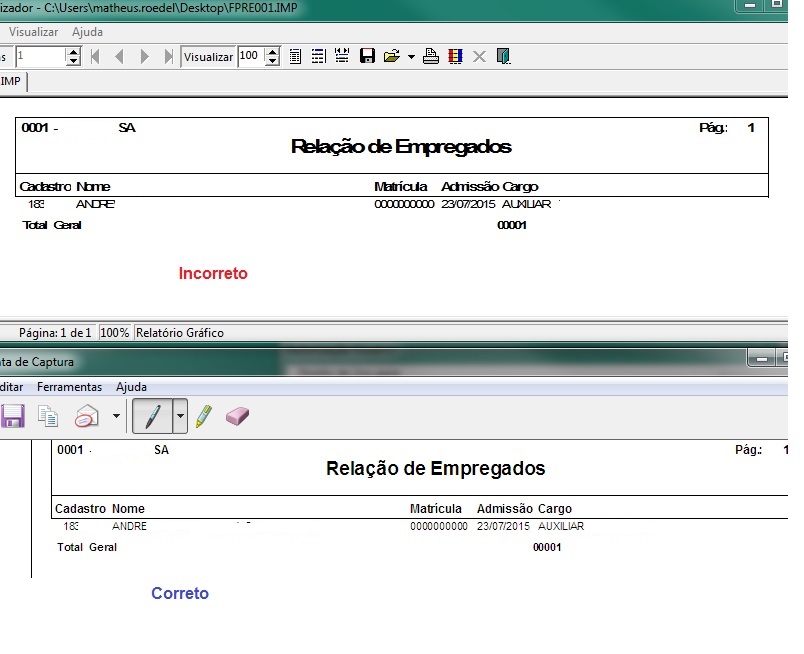Click the open folder icon

[x=392, y=56]
